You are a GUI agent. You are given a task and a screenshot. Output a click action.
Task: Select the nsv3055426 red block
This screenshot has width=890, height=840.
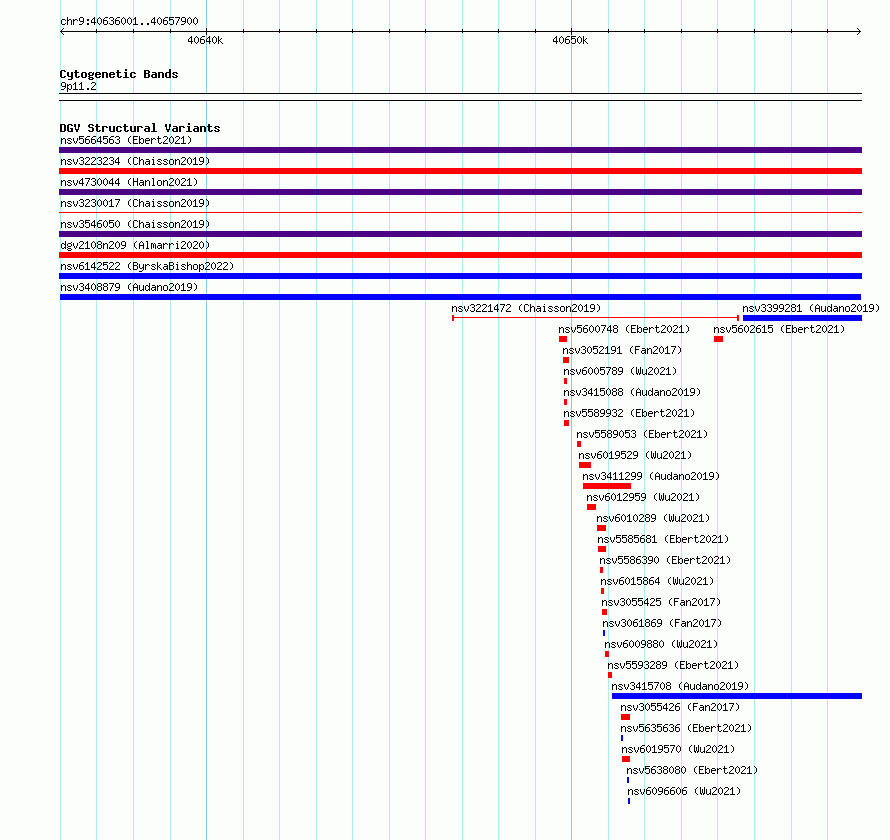click(x=625, y=717)
